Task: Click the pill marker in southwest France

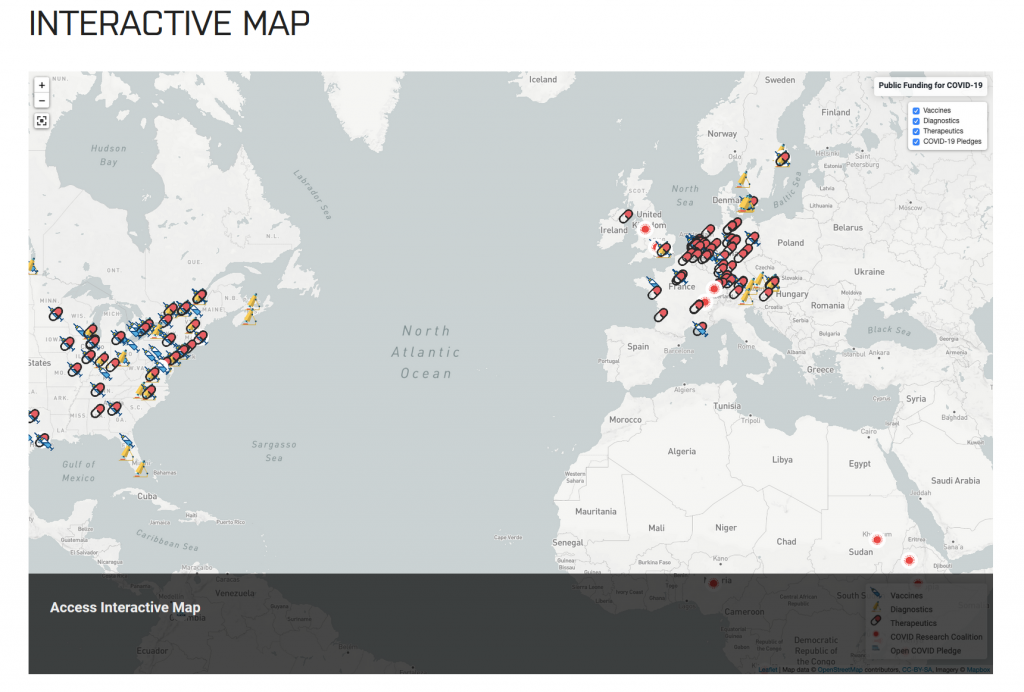Action: (661, 315)
